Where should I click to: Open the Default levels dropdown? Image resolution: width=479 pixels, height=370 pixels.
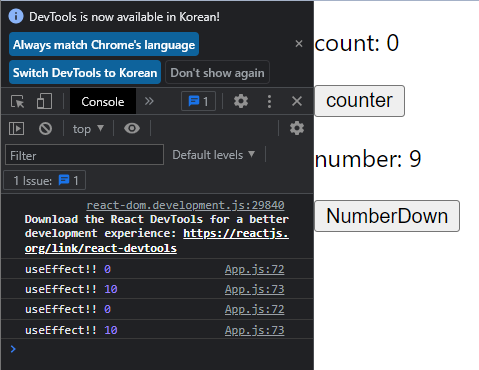point(214,155)
